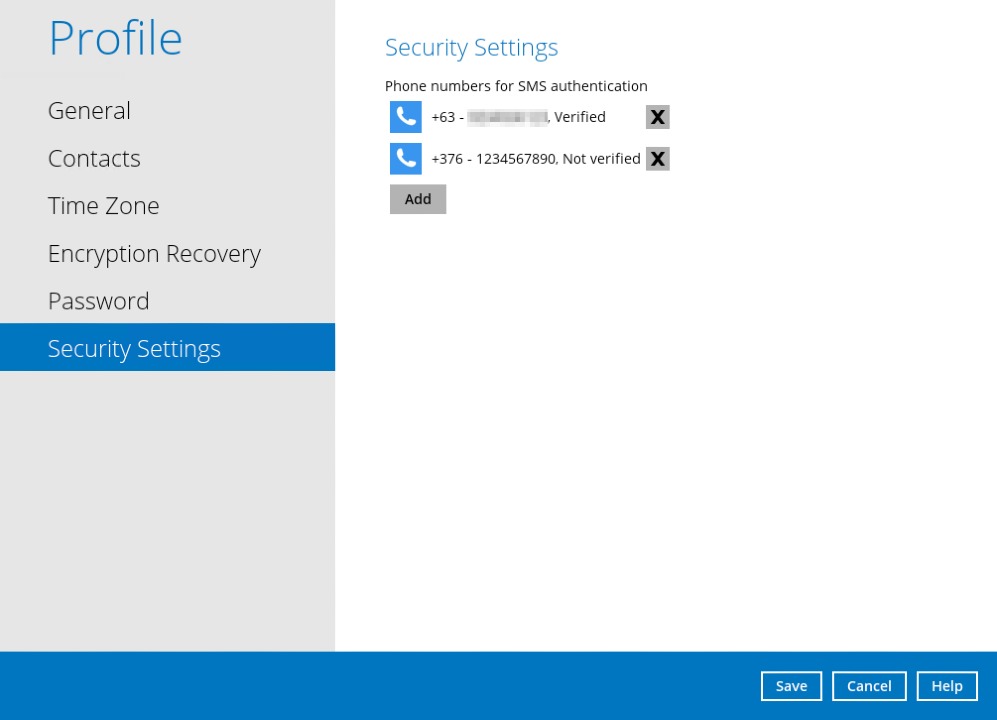The image size is (997, 720).
Task: Remove the verified +63 phone number
Action: tap(657, 117)
